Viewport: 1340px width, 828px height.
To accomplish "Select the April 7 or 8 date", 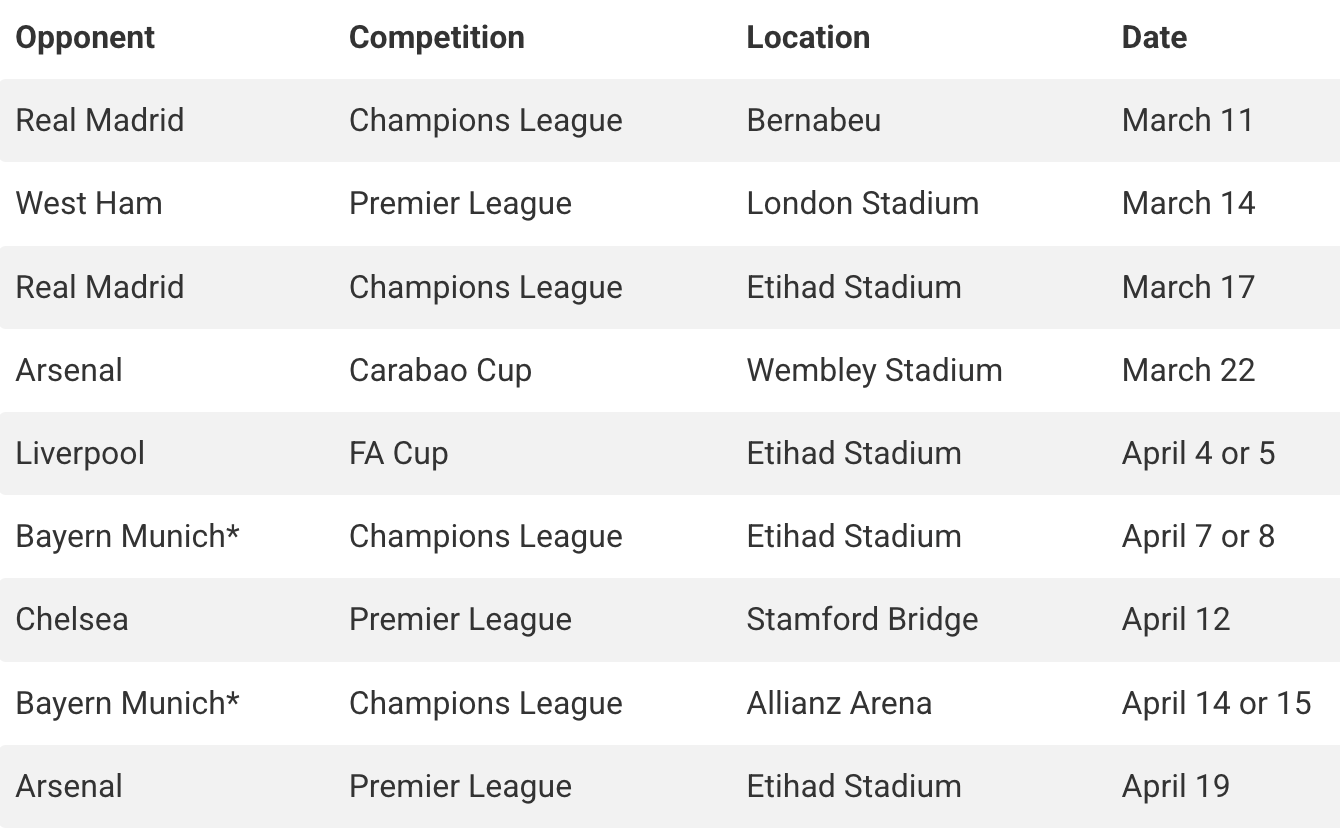I will 1198,537.
